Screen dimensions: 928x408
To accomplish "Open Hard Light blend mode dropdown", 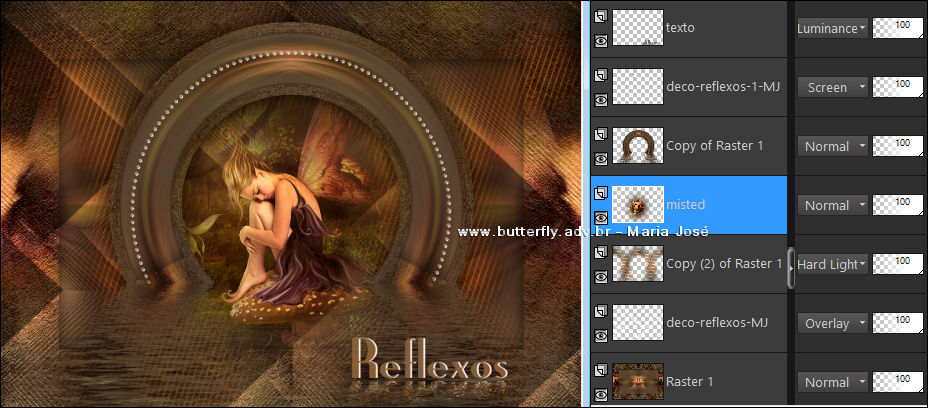I will click(x=832, y=264).
